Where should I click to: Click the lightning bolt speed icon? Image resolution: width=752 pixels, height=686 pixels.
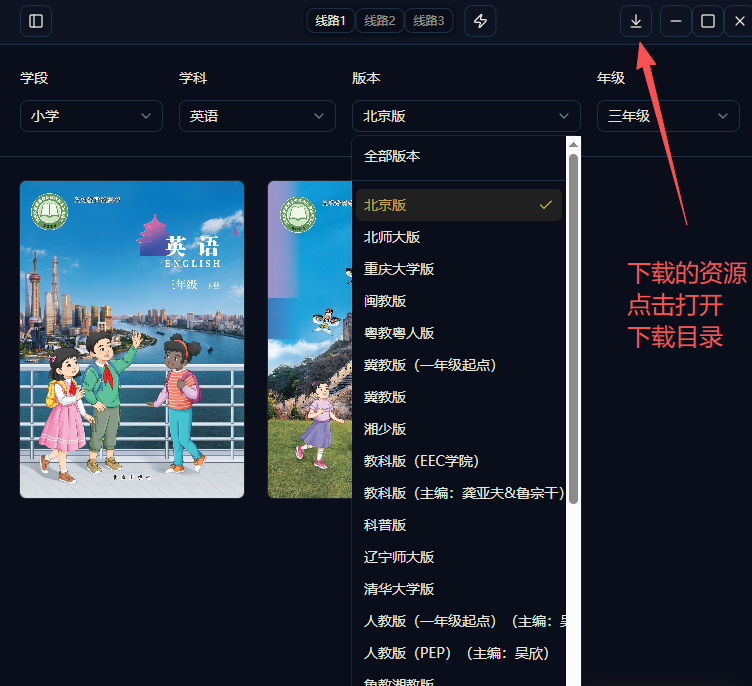(x=480, y=21)
